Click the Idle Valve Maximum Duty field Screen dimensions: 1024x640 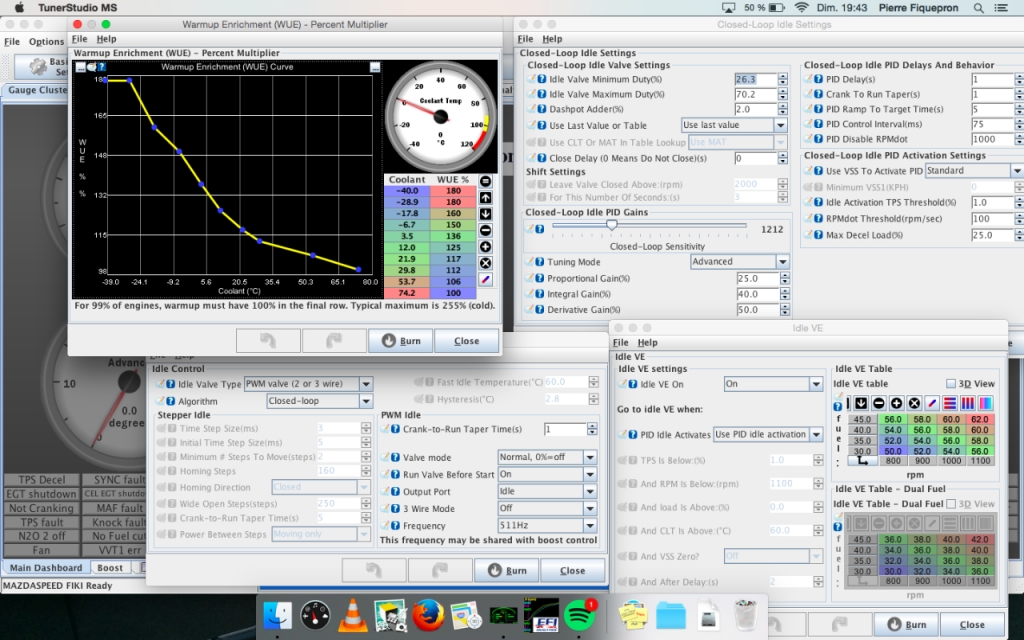click(756, 94)
